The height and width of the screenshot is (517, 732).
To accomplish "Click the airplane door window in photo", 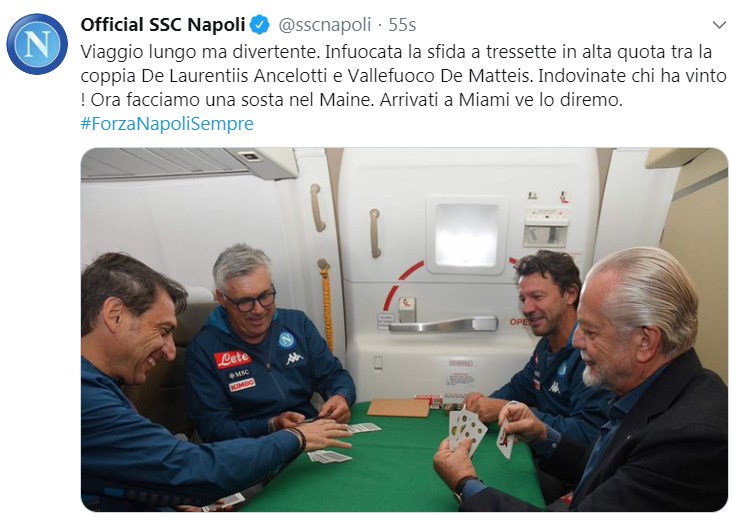I will (466, 235).
